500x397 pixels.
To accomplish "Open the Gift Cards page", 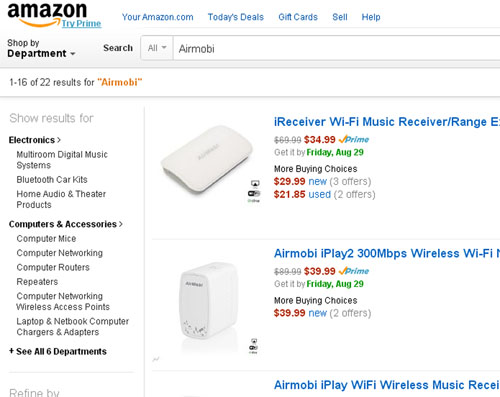I will tap(298, 17).
